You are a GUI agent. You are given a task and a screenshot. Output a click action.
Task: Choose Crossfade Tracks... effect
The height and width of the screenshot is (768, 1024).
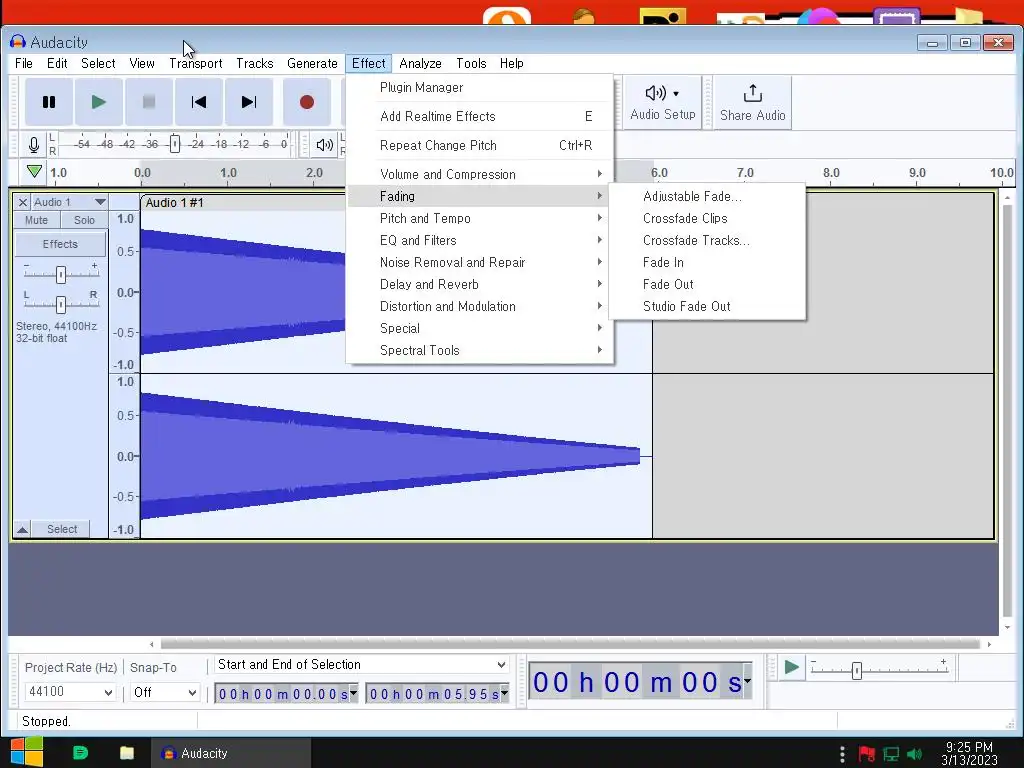[707, 240]
